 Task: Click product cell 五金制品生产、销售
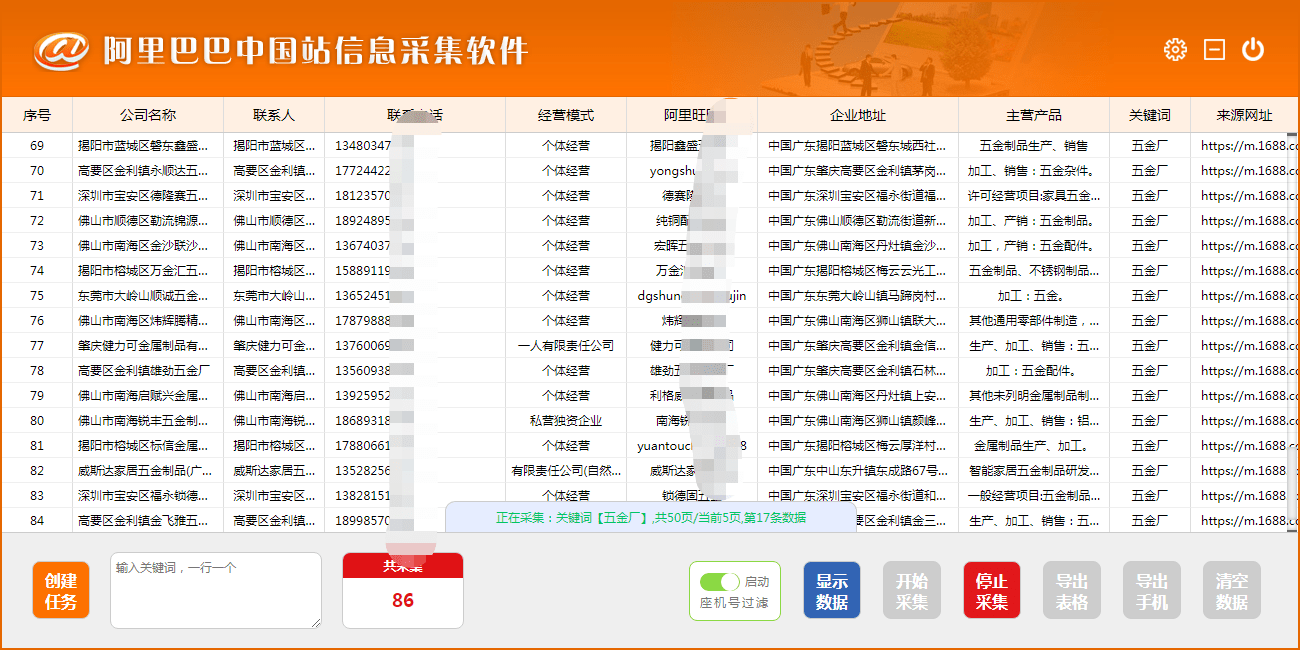(1034, 145)
